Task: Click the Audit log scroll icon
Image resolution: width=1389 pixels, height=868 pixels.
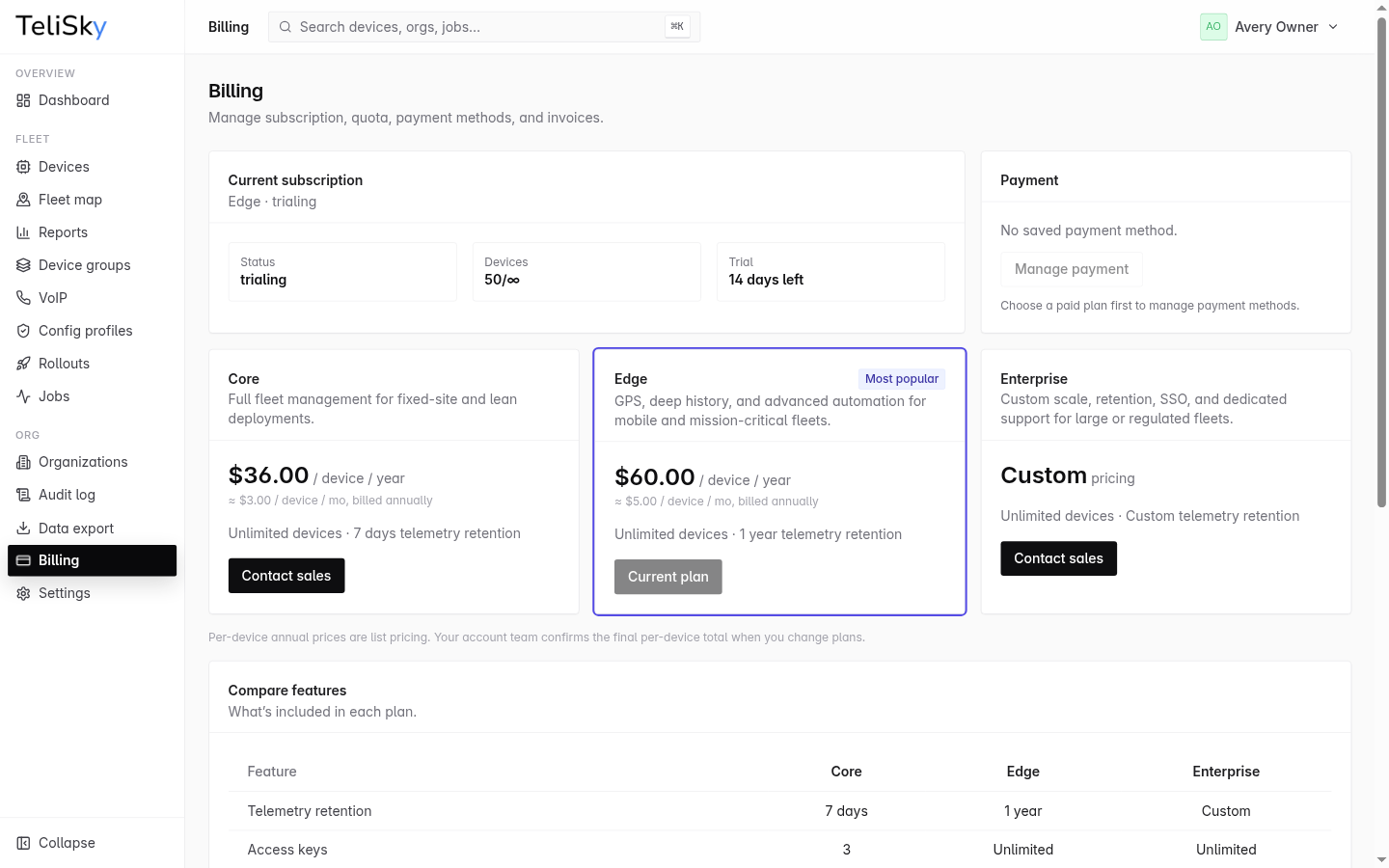Action: tap(23, 495)
